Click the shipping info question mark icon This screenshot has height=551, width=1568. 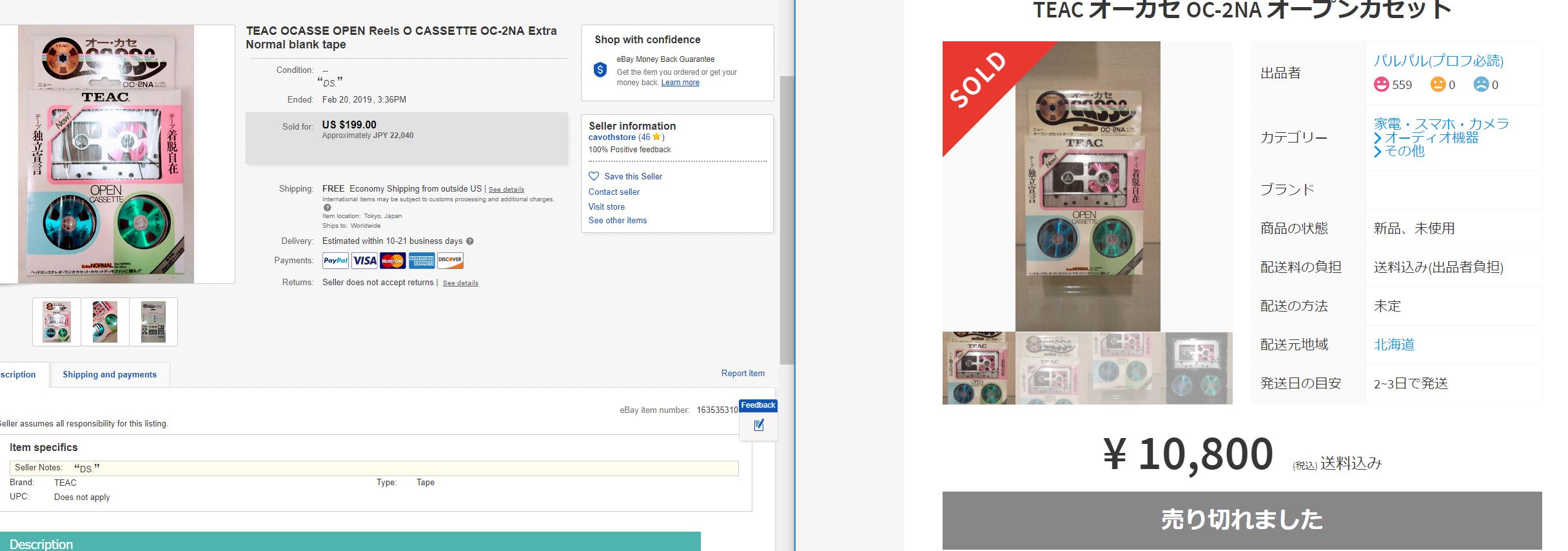pyautogui.click(x=327, y=208)
